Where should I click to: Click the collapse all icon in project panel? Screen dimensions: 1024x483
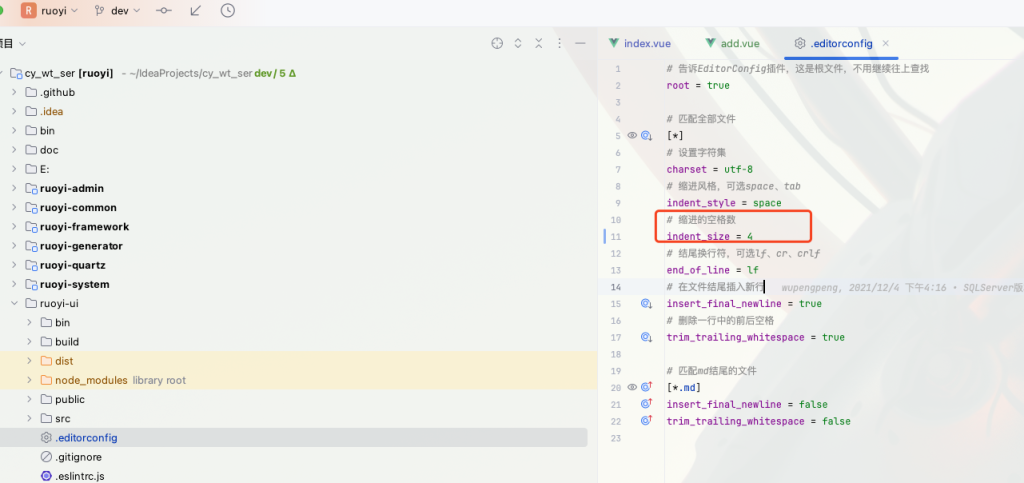coord(539,44)
